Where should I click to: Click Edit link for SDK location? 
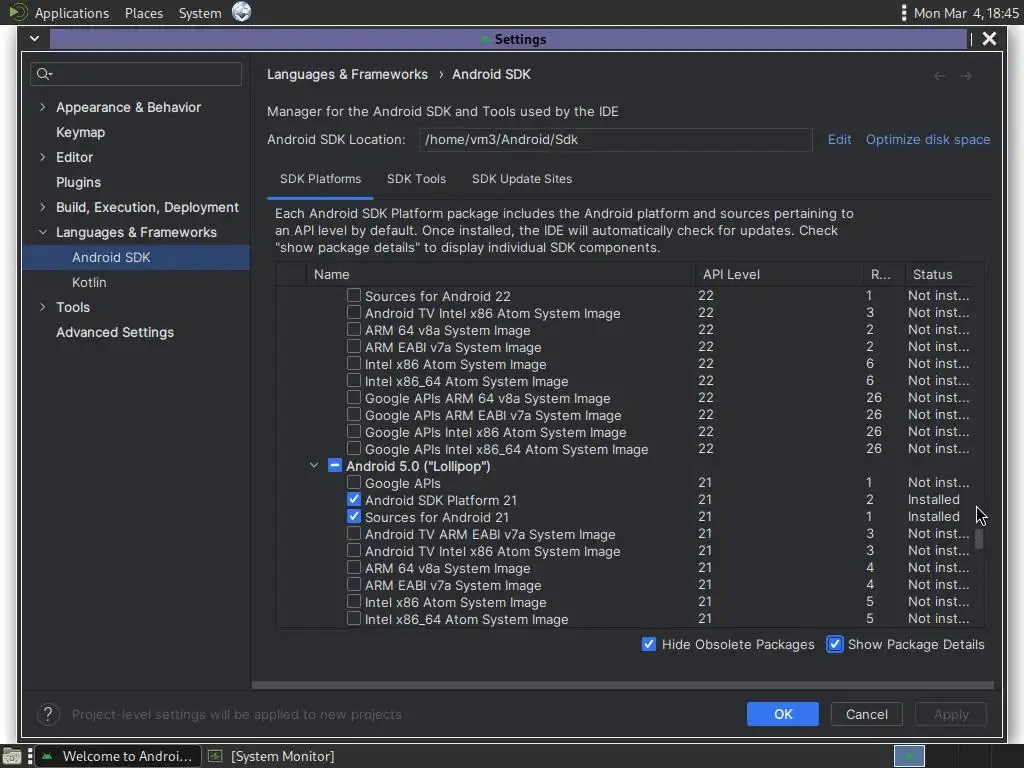[x=839, y=139]
